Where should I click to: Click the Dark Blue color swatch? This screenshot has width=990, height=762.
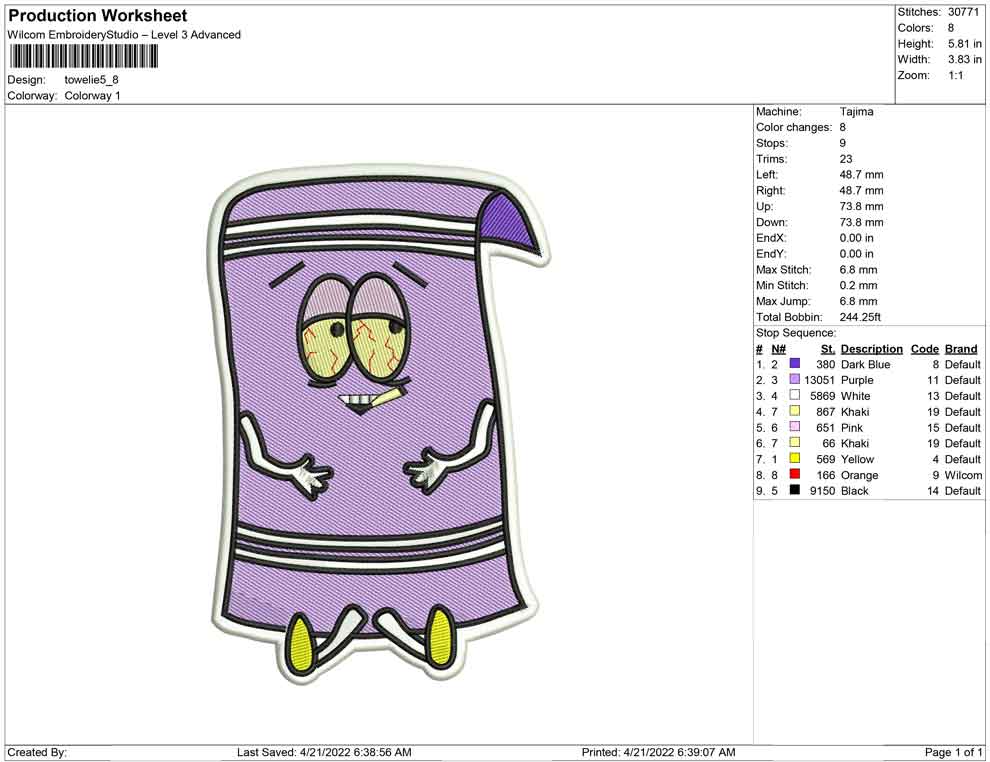click(x=795, y=363)
